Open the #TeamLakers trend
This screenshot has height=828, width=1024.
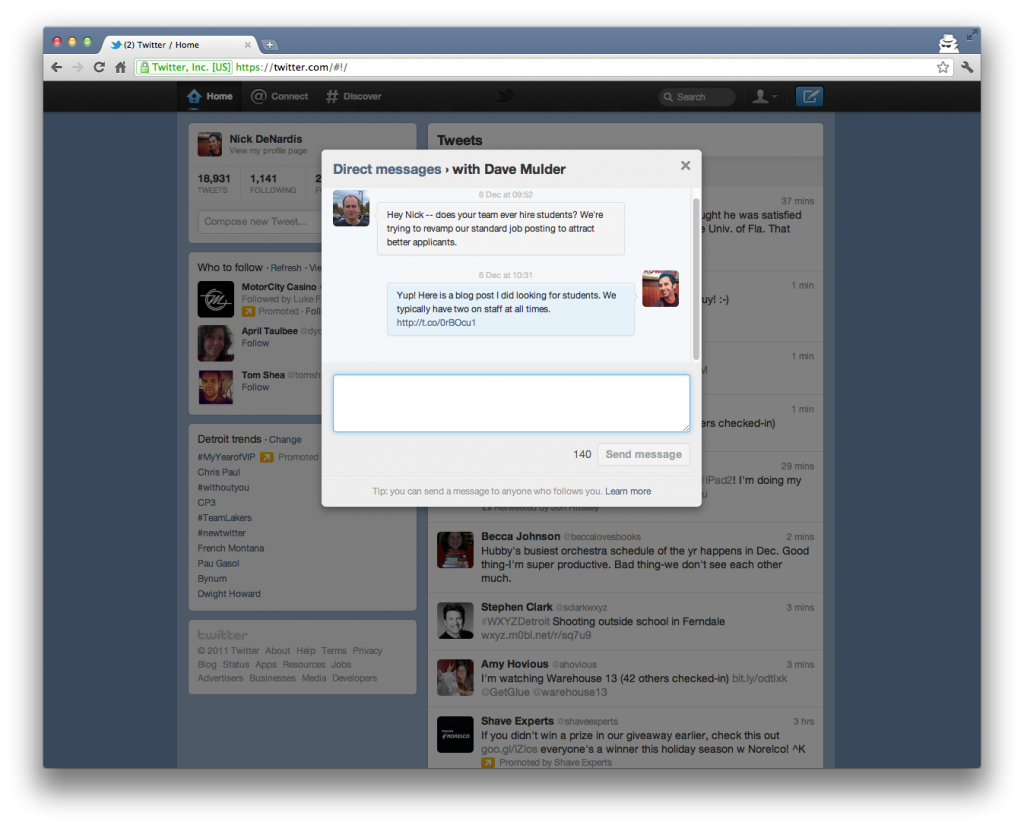[225, 518]
